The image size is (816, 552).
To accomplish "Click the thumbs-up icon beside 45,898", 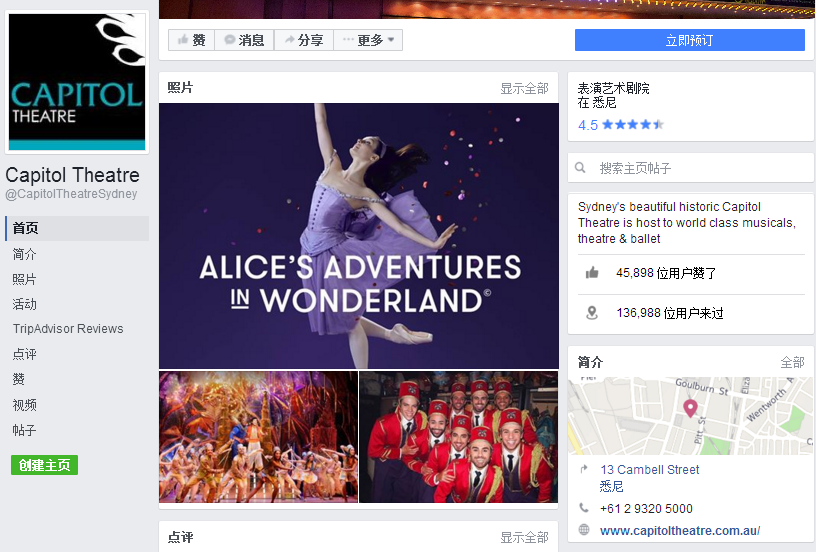I will [592, 273].
